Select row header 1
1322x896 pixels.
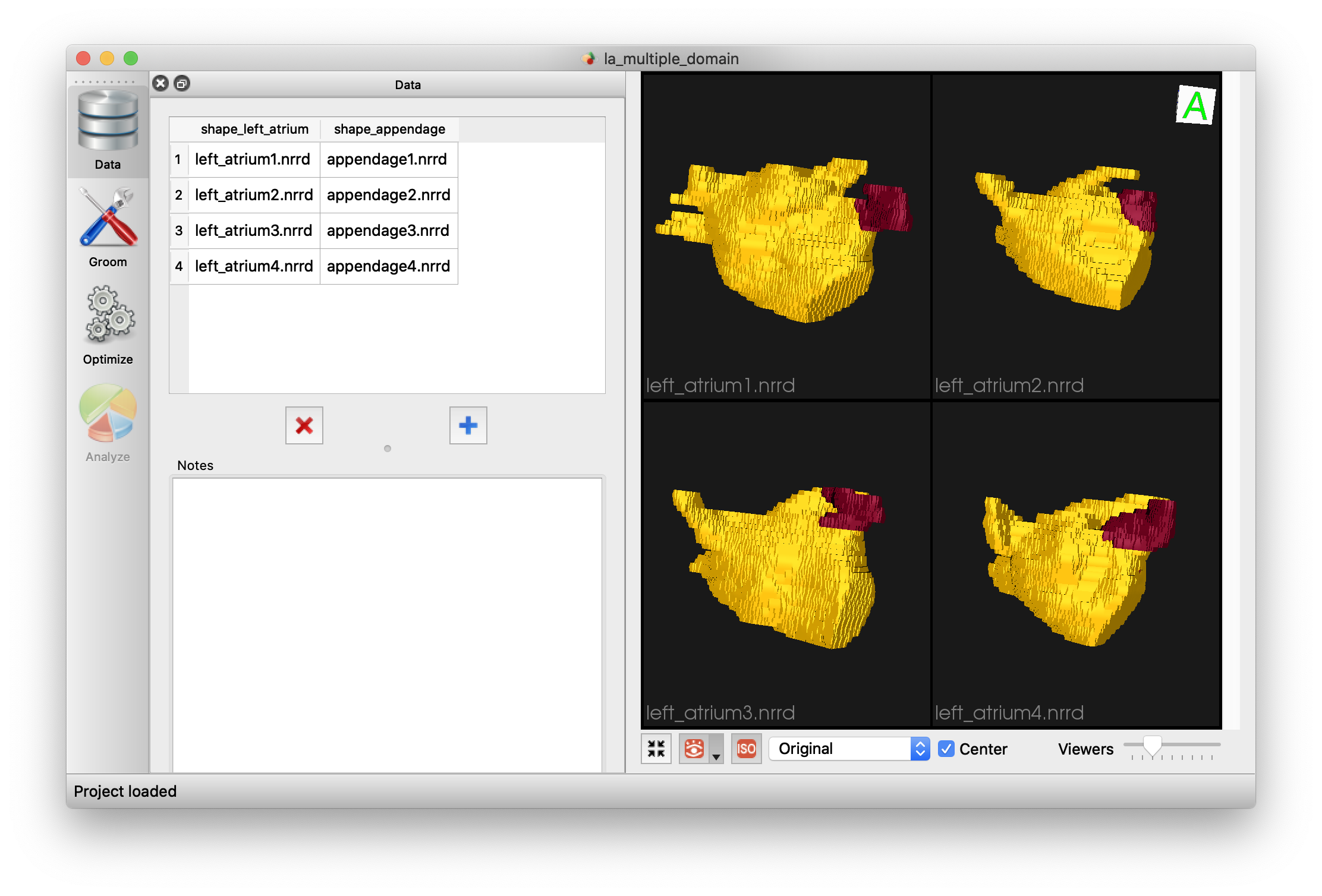click(x=179, y=159)
